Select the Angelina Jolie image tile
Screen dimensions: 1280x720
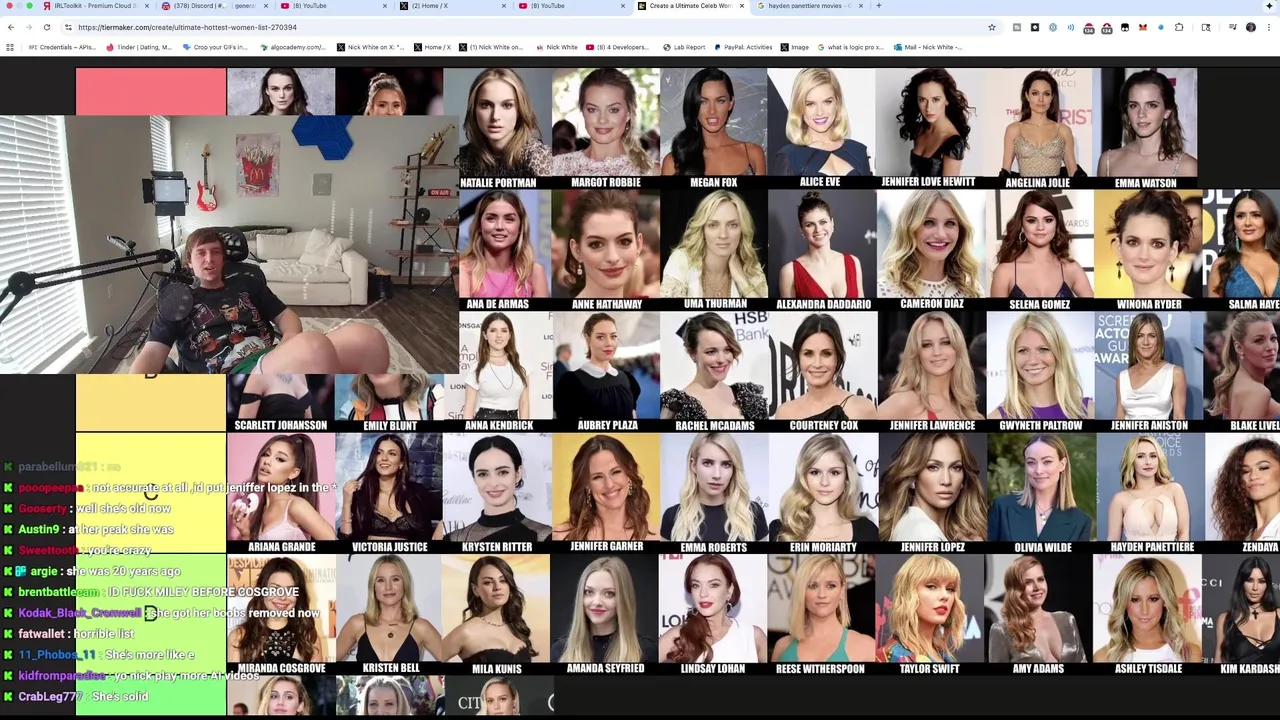(1037, 129)
